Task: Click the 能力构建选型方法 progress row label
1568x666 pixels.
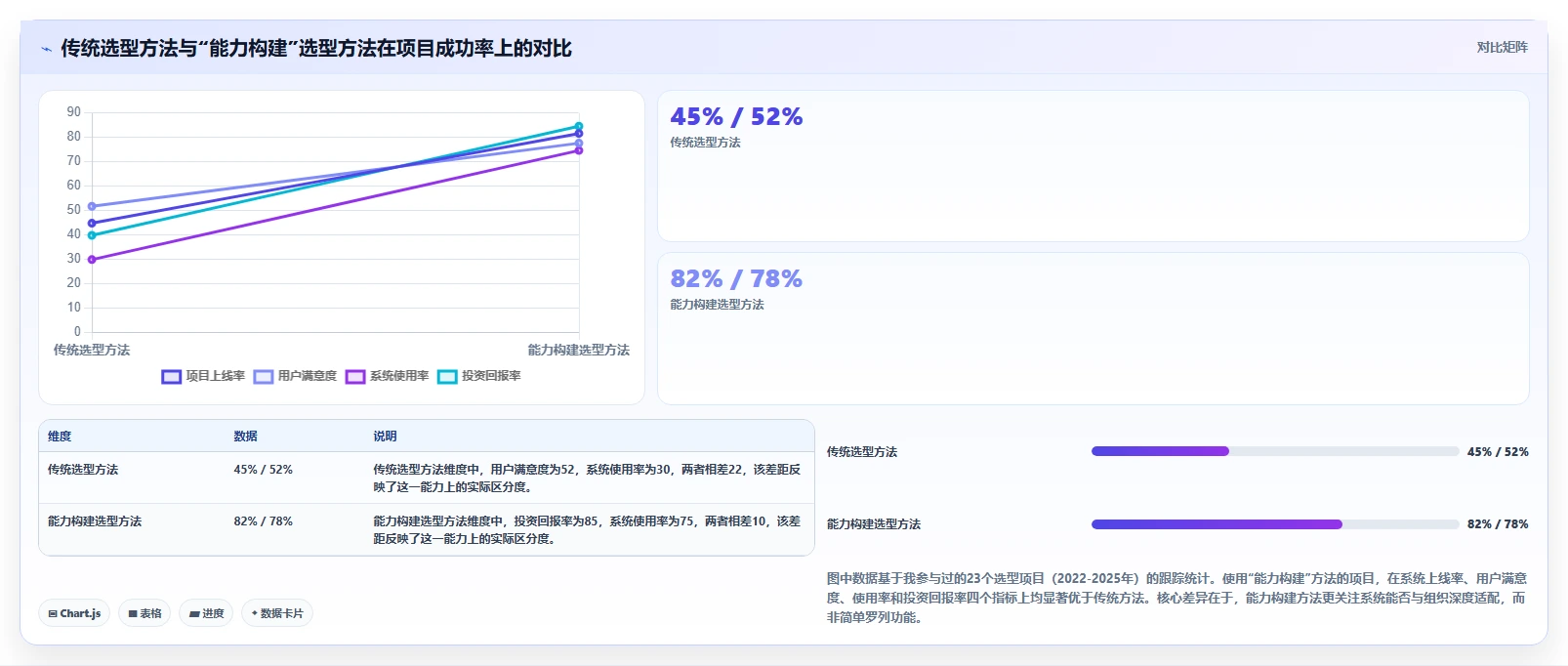Action: (874, 524)
